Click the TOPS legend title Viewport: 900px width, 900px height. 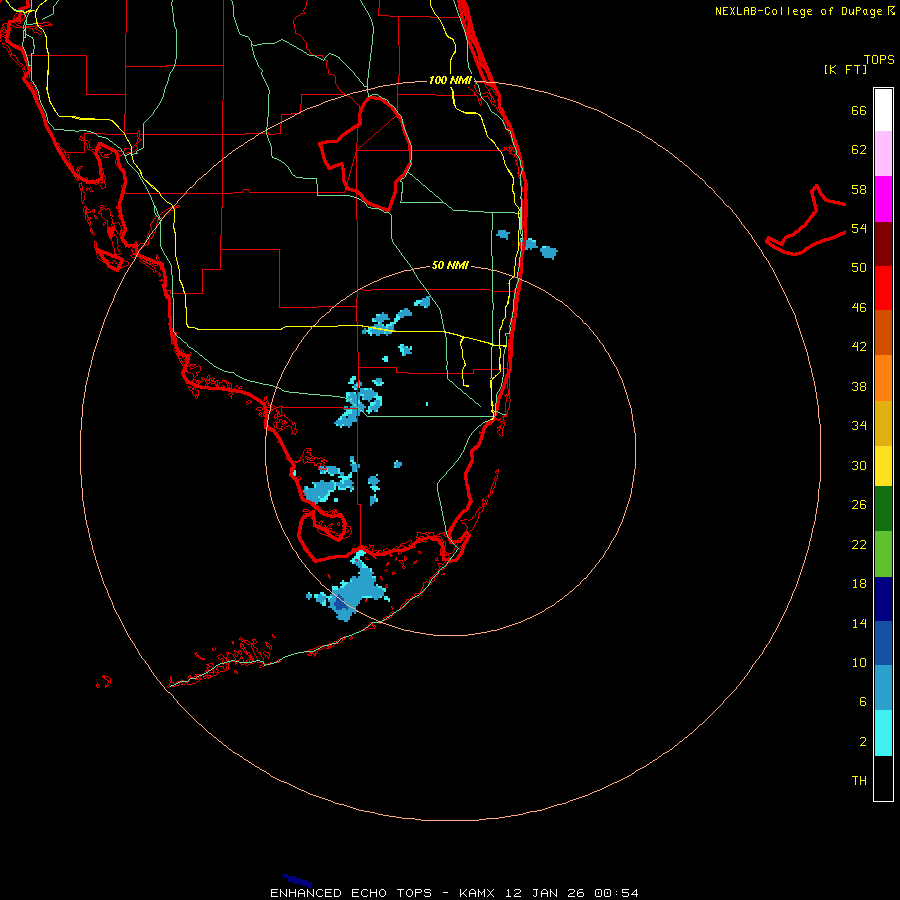point(879,59)
